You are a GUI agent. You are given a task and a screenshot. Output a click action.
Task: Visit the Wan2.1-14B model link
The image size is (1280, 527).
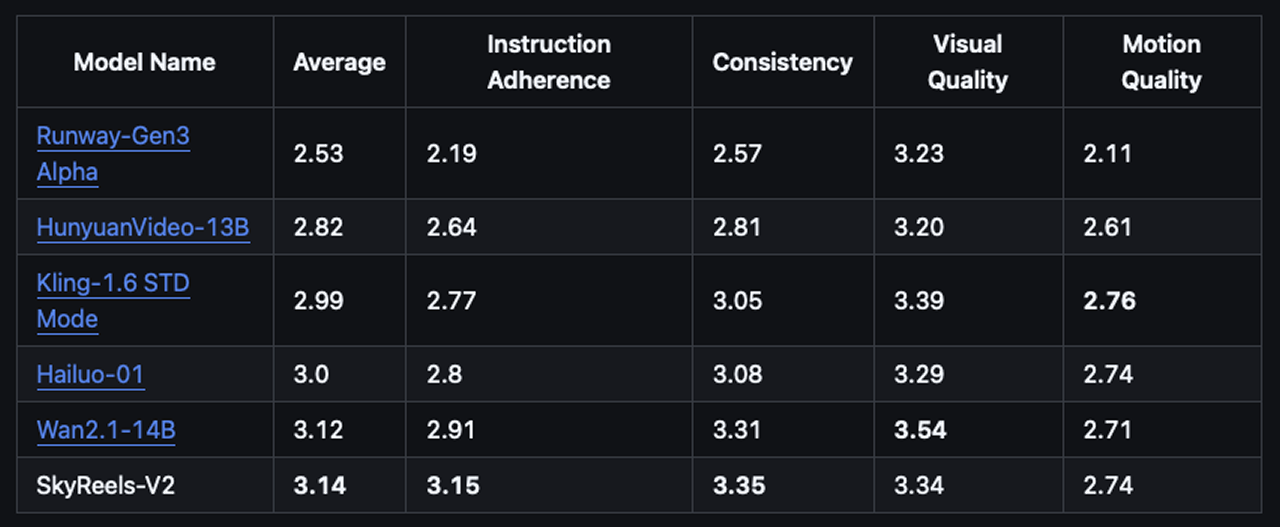tap(106, 430)
